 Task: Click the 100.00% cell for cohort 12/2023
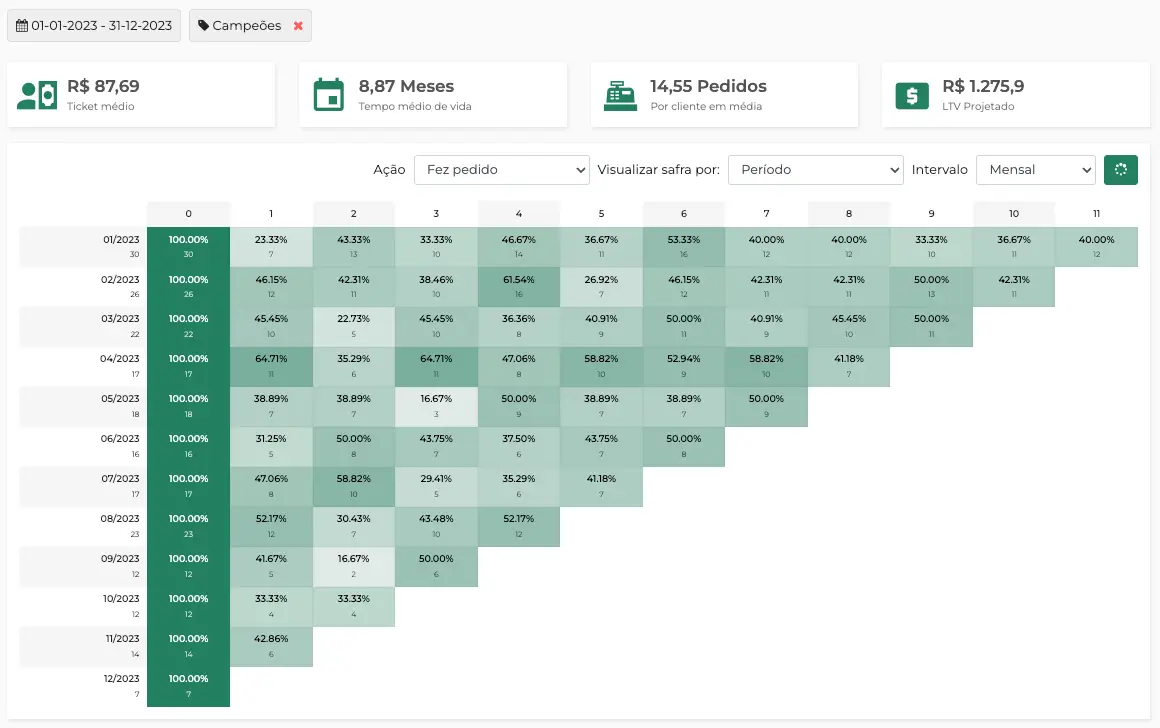[188, 686]
